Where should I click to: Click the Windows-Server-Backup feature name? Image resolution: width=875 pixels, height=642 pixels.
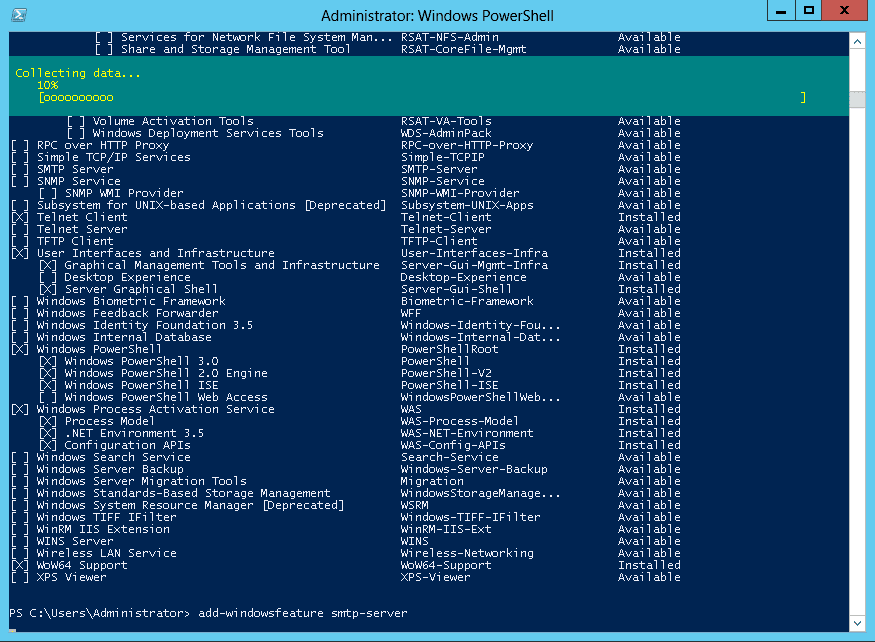tap(474, 470)
